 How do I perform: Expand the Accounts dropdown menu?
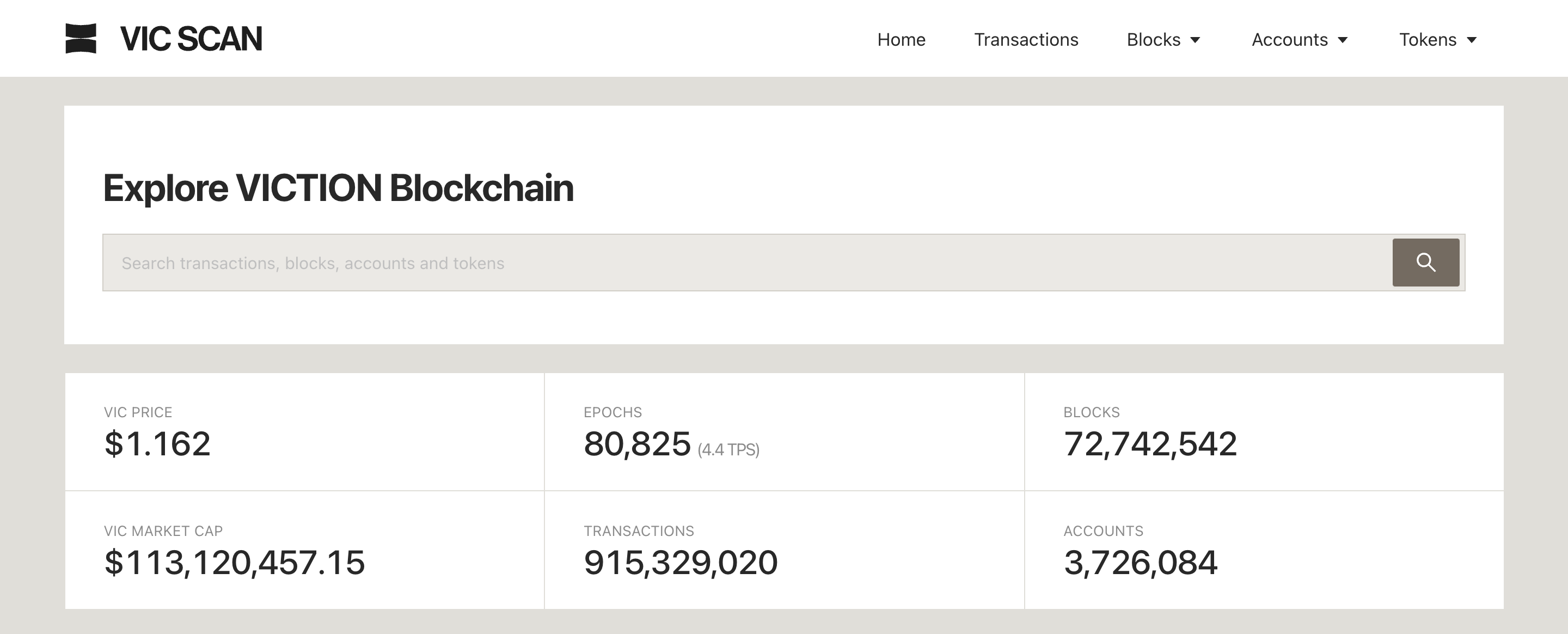click(1289, 40)
